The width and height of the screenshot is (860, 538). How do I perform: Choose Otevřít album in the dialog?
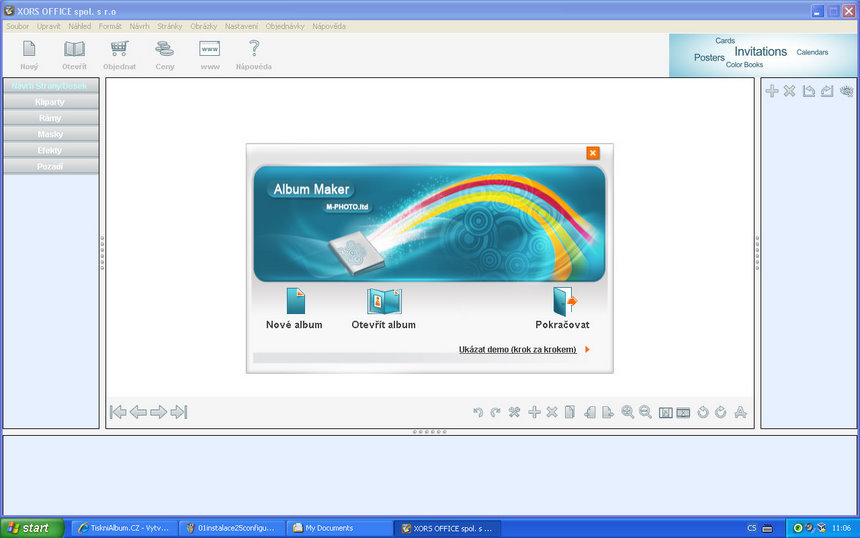click(x=383, y=309)
